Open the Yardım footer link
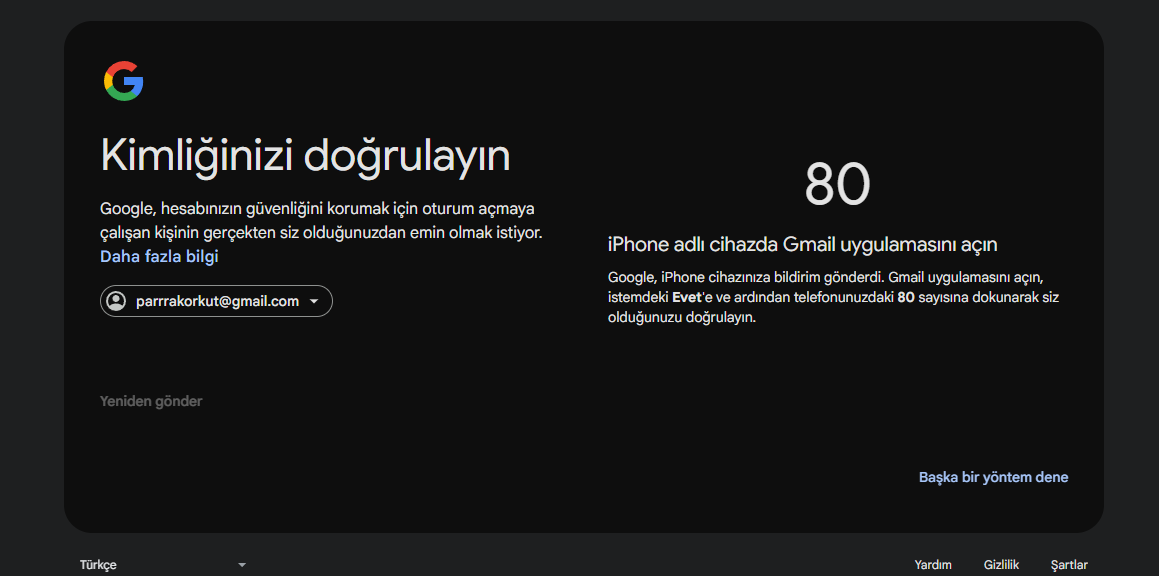Screen dimensions: 1159x576 933,565
